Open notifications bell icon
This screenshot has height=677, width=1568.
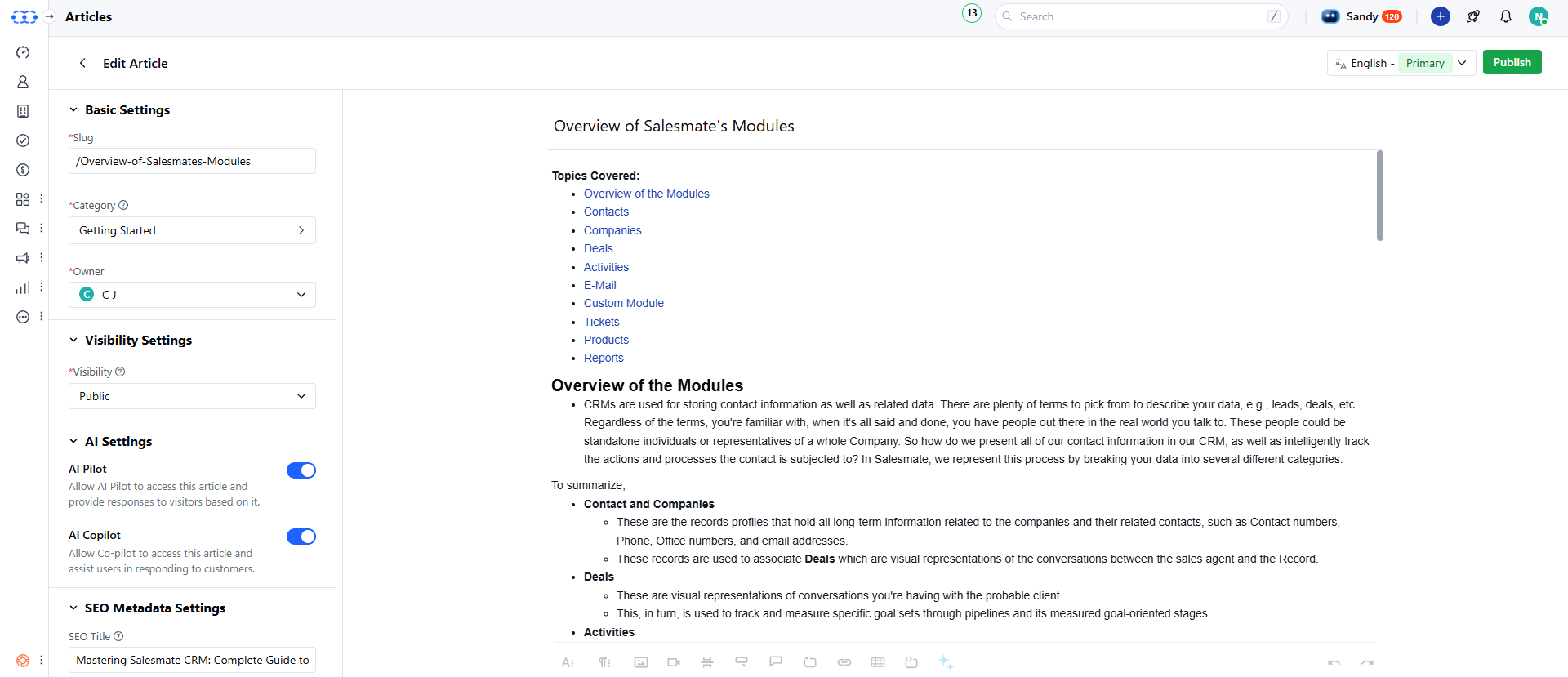click(x=1506, y=16)
